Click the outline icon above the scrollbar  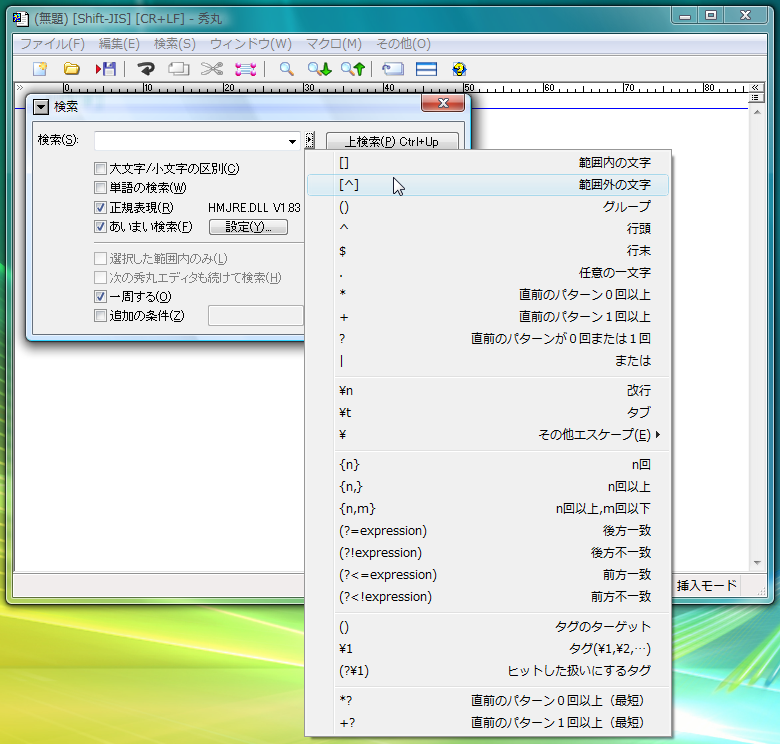pyautogui.click(x=755, y=98)
